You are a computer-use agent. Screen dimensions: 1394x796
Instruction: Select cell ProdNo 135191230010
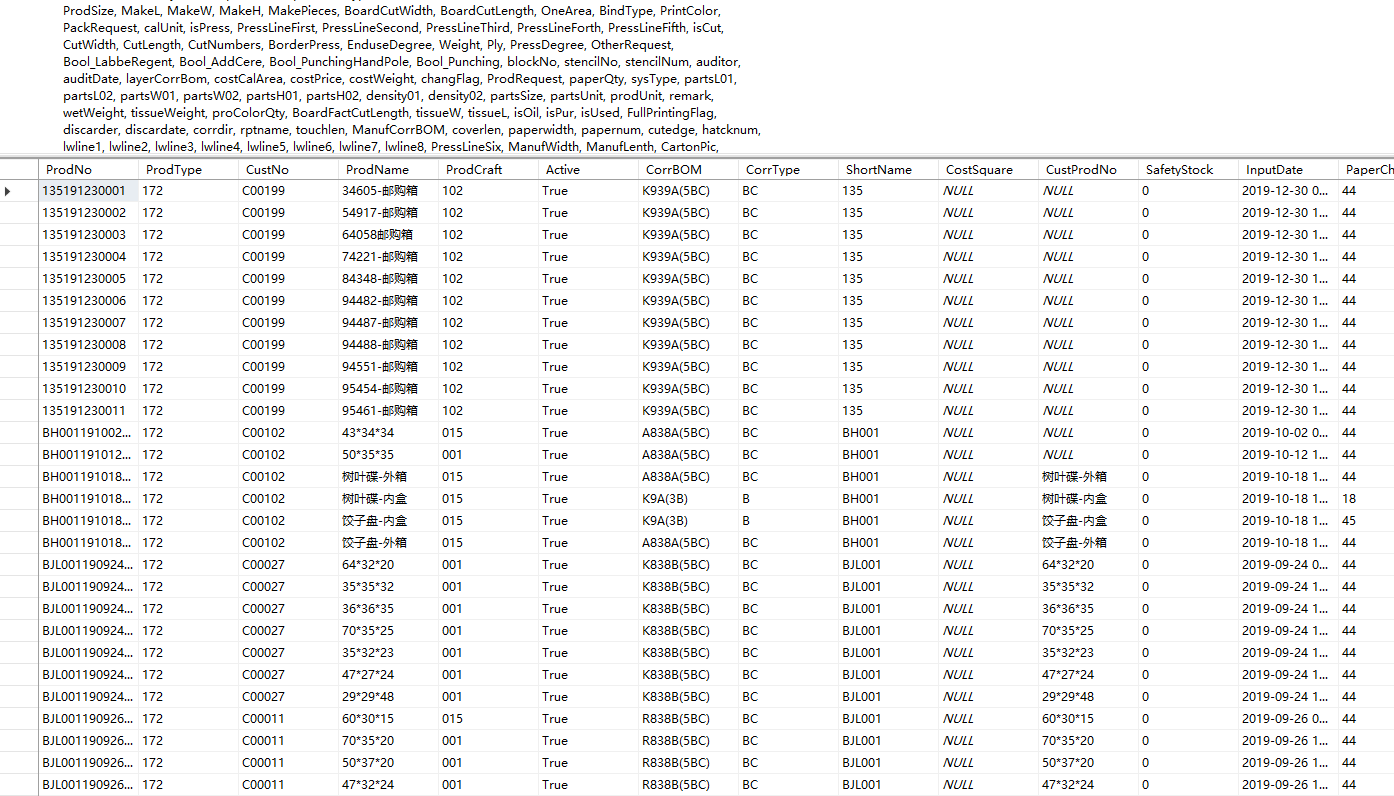pyautogui.click(x=88, y=389)
